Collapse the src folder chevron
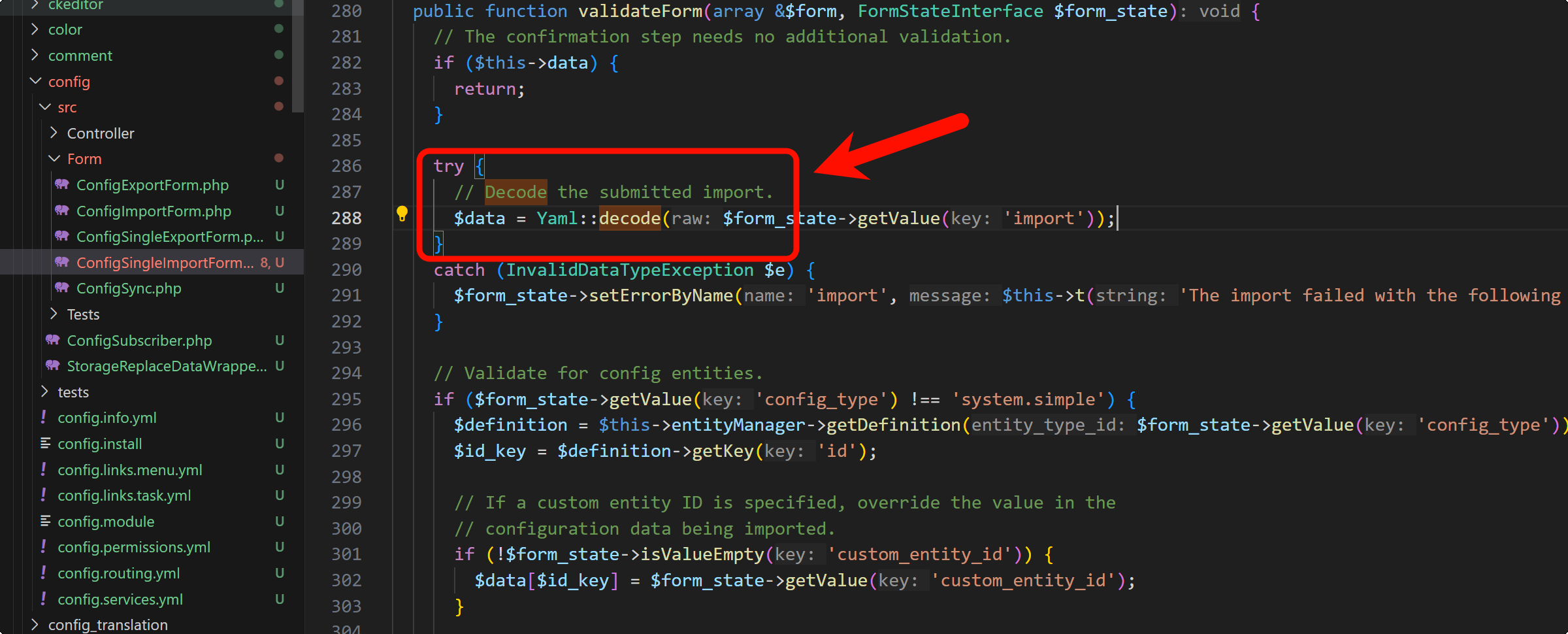Image resolution: width=1568 pixels, height=634 pixels. coord(45,107)
